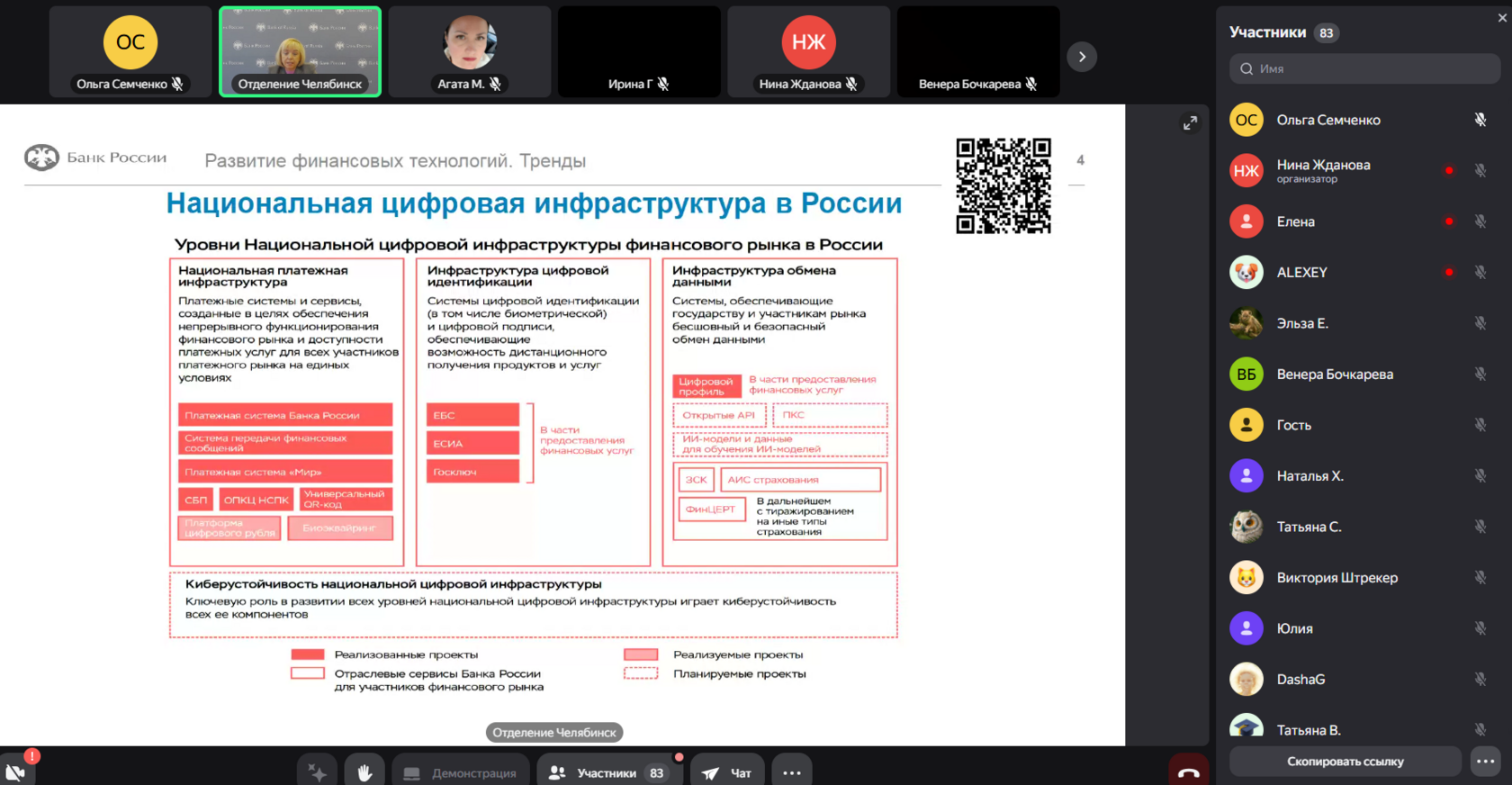Click the search magnifier icon in participants
1512x785 pixels.
[x=1246, y=68]
